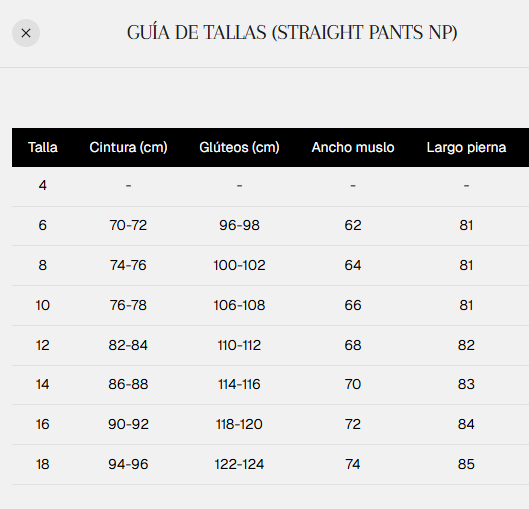Viewport: 529px width, 509px height.
Task: Click the Glúteos (cm) header
Action: click(239, 147)
